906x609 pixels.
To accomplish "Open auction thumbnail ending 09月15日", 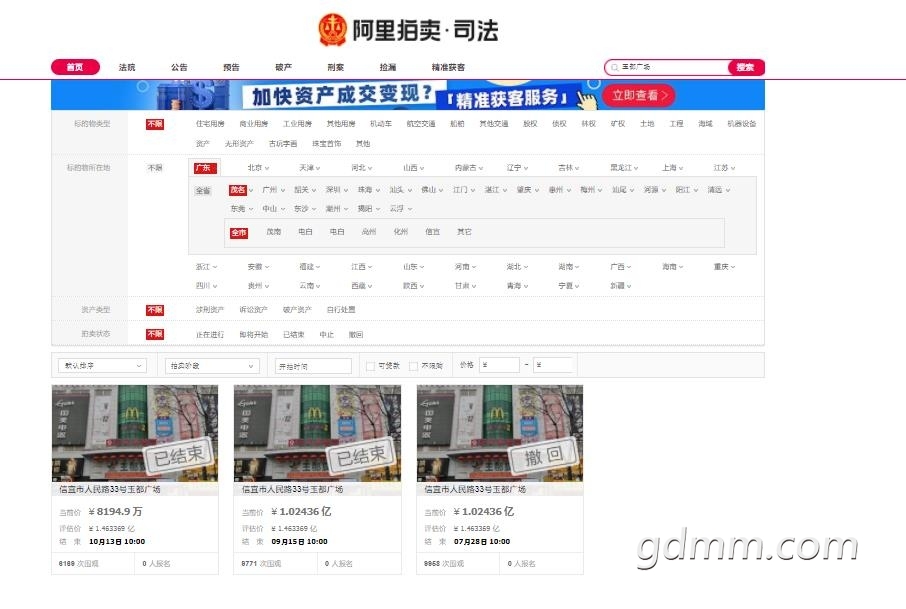I will pyautogui.click(x=317, y=433).
